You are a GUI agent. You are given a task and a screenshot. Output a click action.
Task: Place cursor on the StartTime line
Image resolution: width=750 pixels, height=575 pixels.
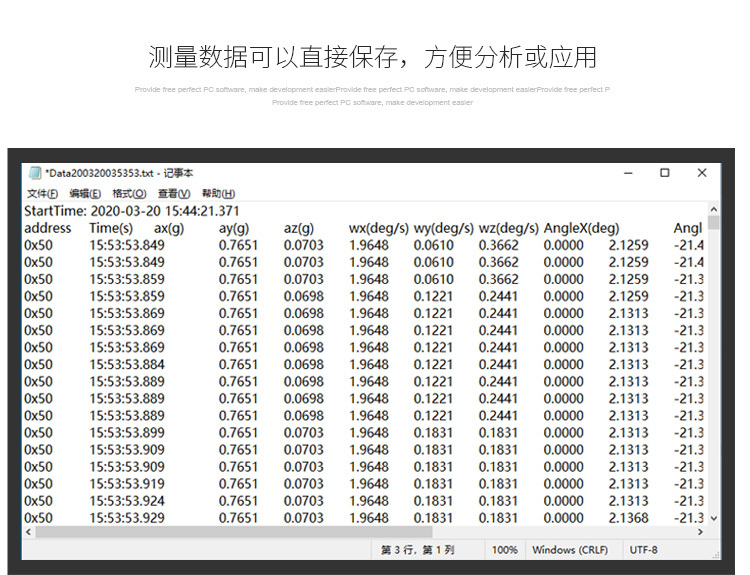point(132,211)
